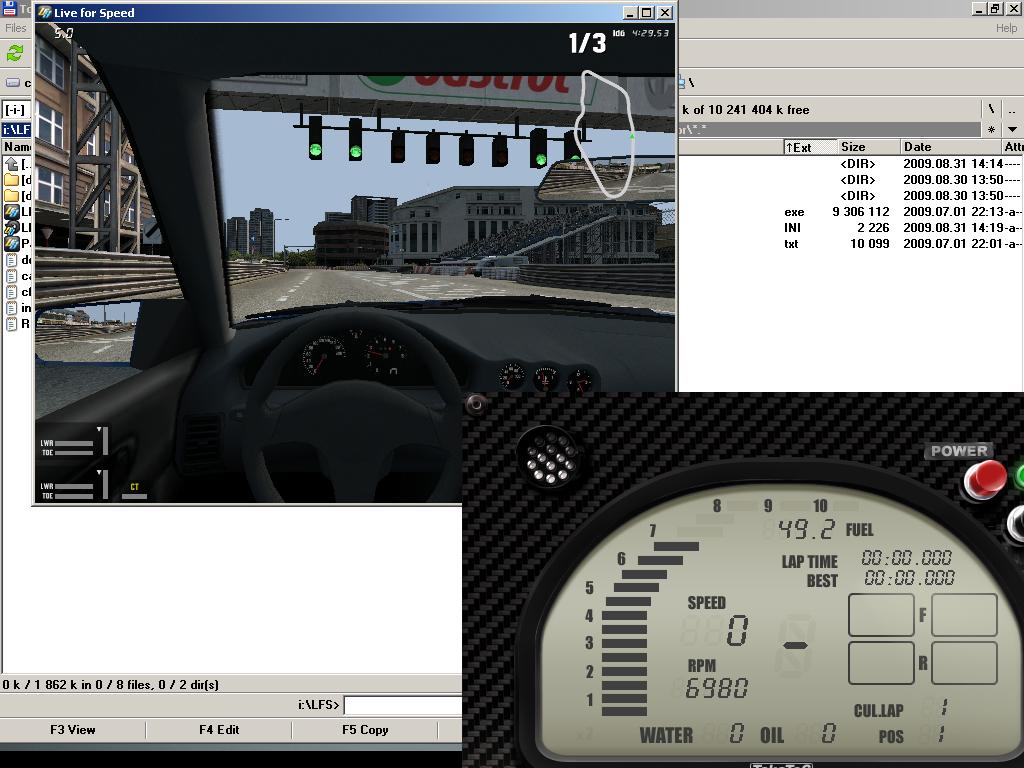Click the root directory backslash button
1024x768 pixels.
tap(991, 109)
